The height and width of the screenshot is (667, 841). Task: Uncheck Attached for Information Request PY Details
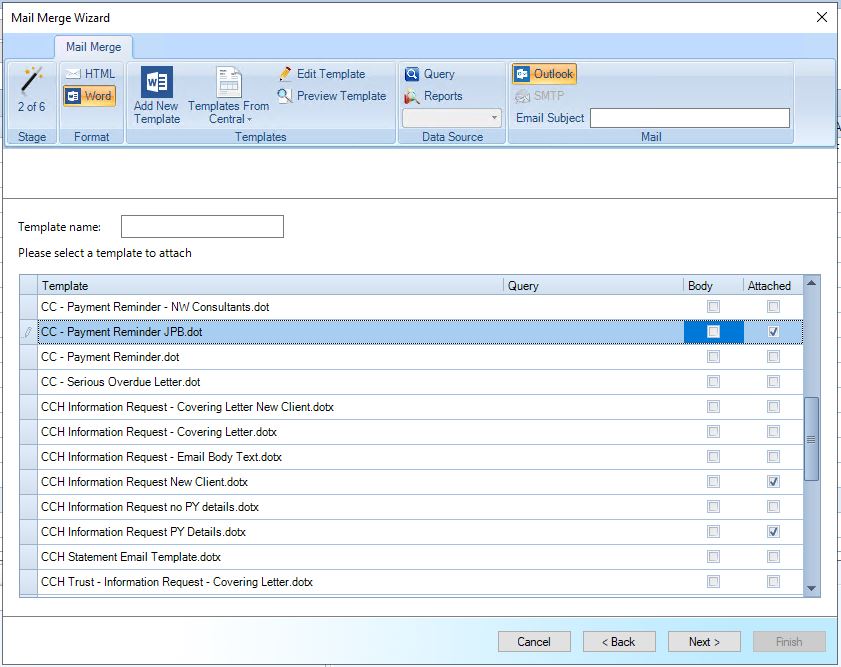[x=773, y=531]
